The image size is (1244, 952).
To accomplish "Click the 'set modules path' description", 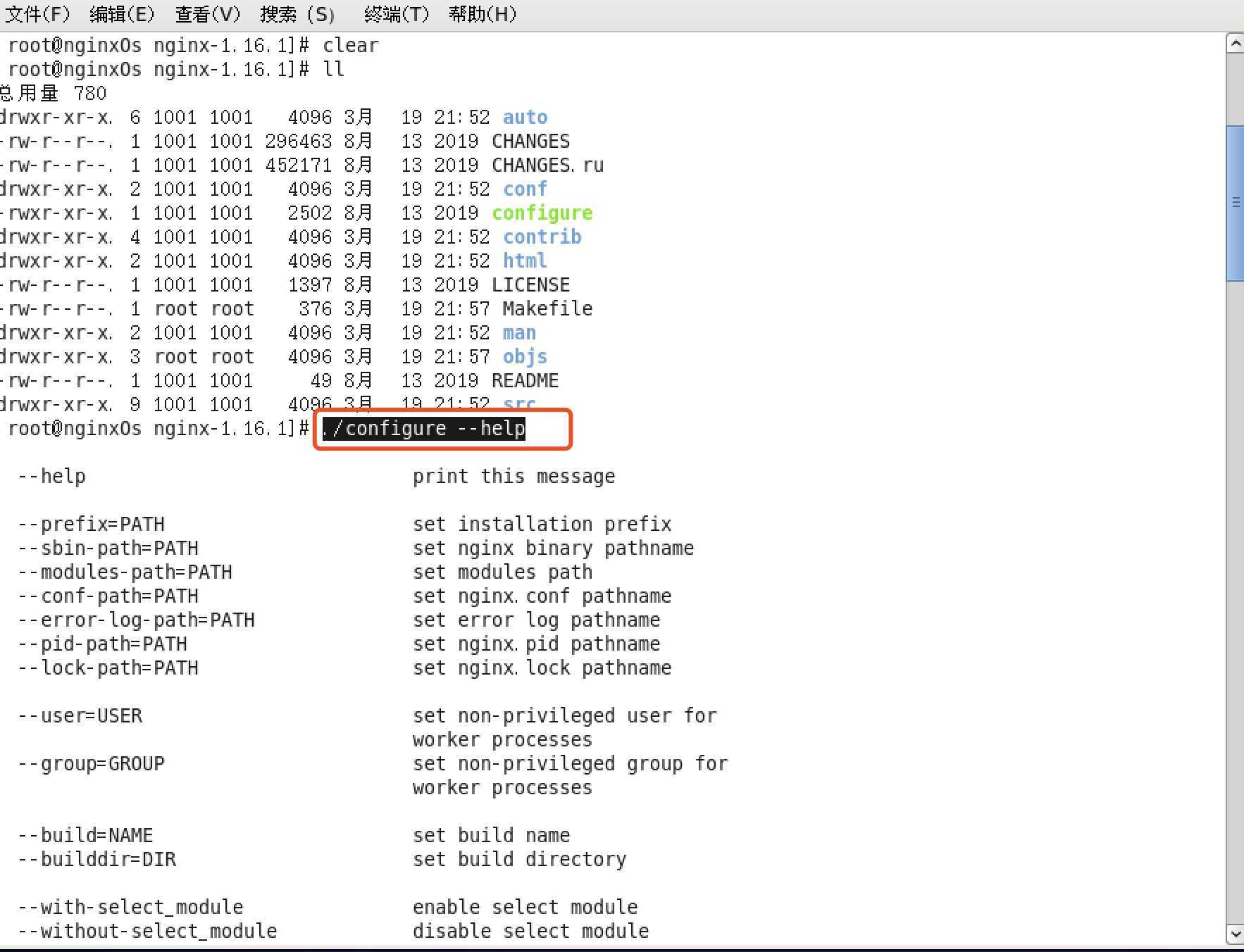I will click(503, 572).
